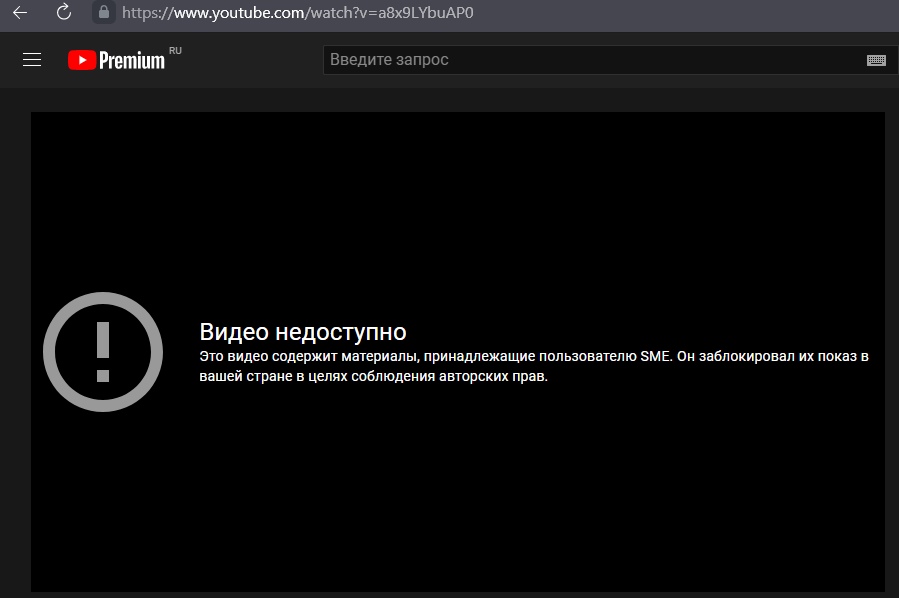The image size is (899, 598).
Task: Open site info via the padlock icon
Action: point(103,12)
